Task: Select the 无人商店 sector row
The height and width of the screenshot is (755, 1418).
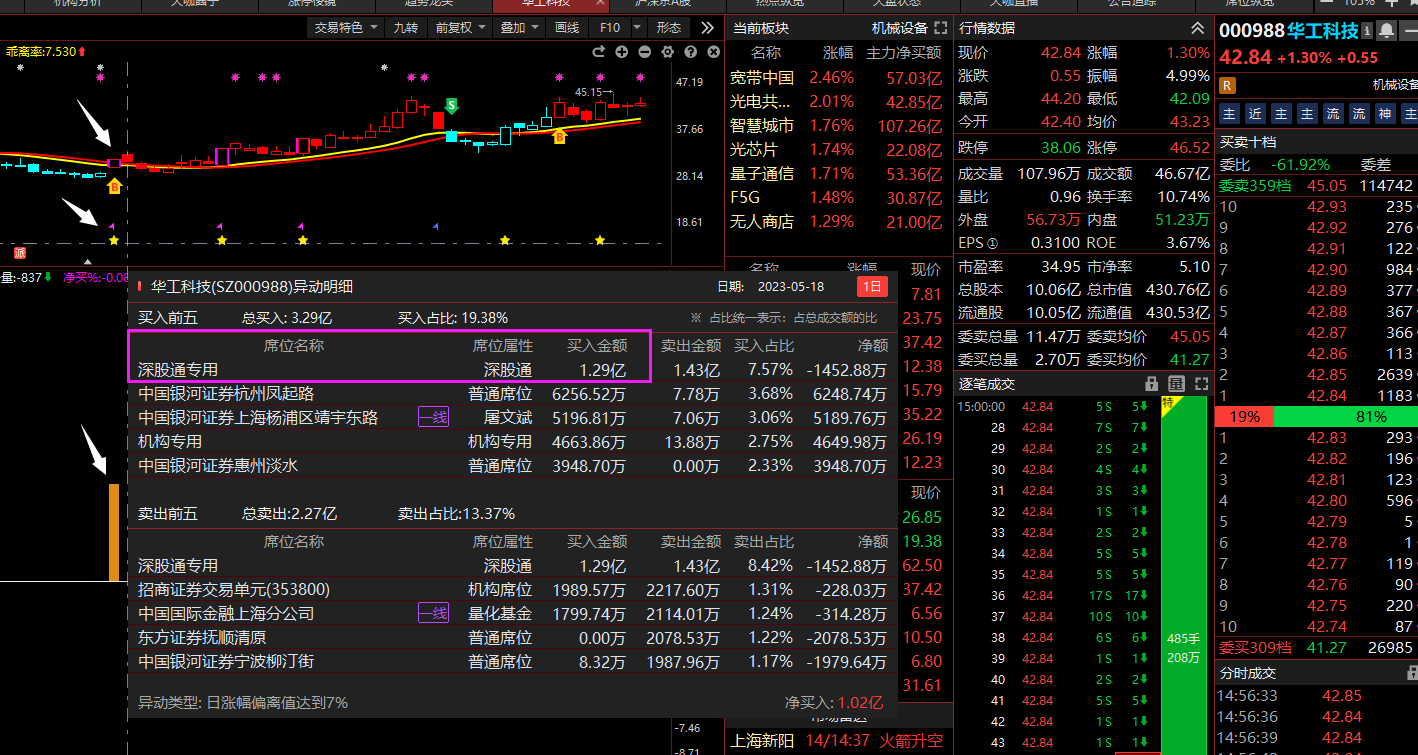Action: (836, 222)
